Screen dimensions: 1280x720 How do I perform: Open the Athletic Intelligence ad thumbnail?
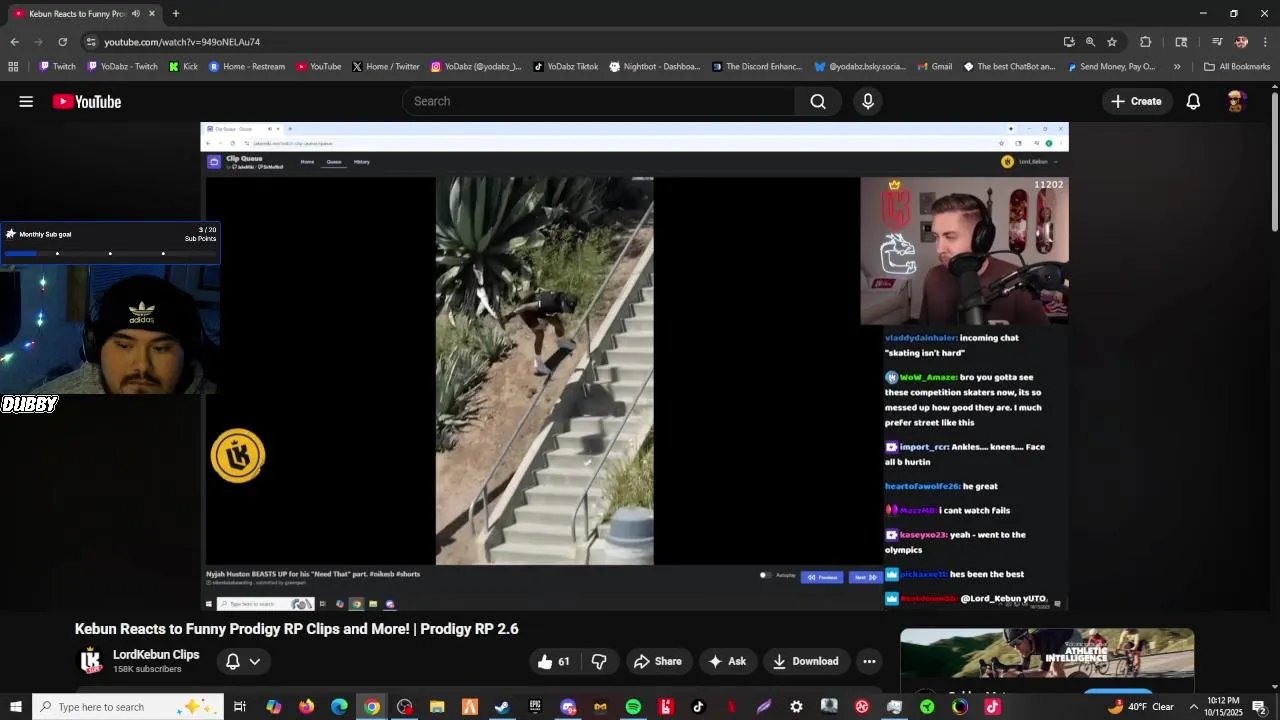pyautogui.click(x=1047, y=654)
